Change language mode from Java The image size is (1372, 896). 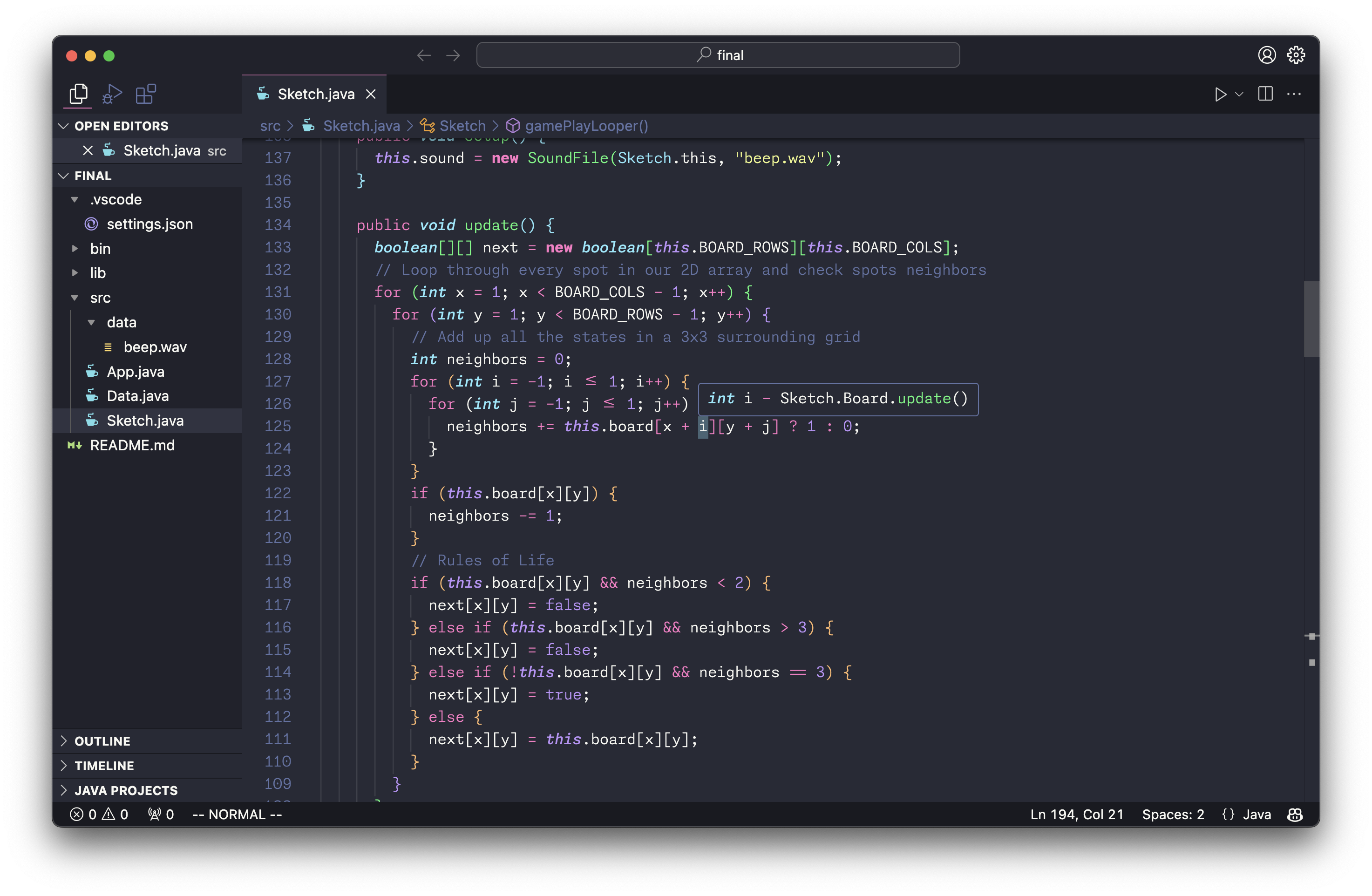[x=1257, y=814]
